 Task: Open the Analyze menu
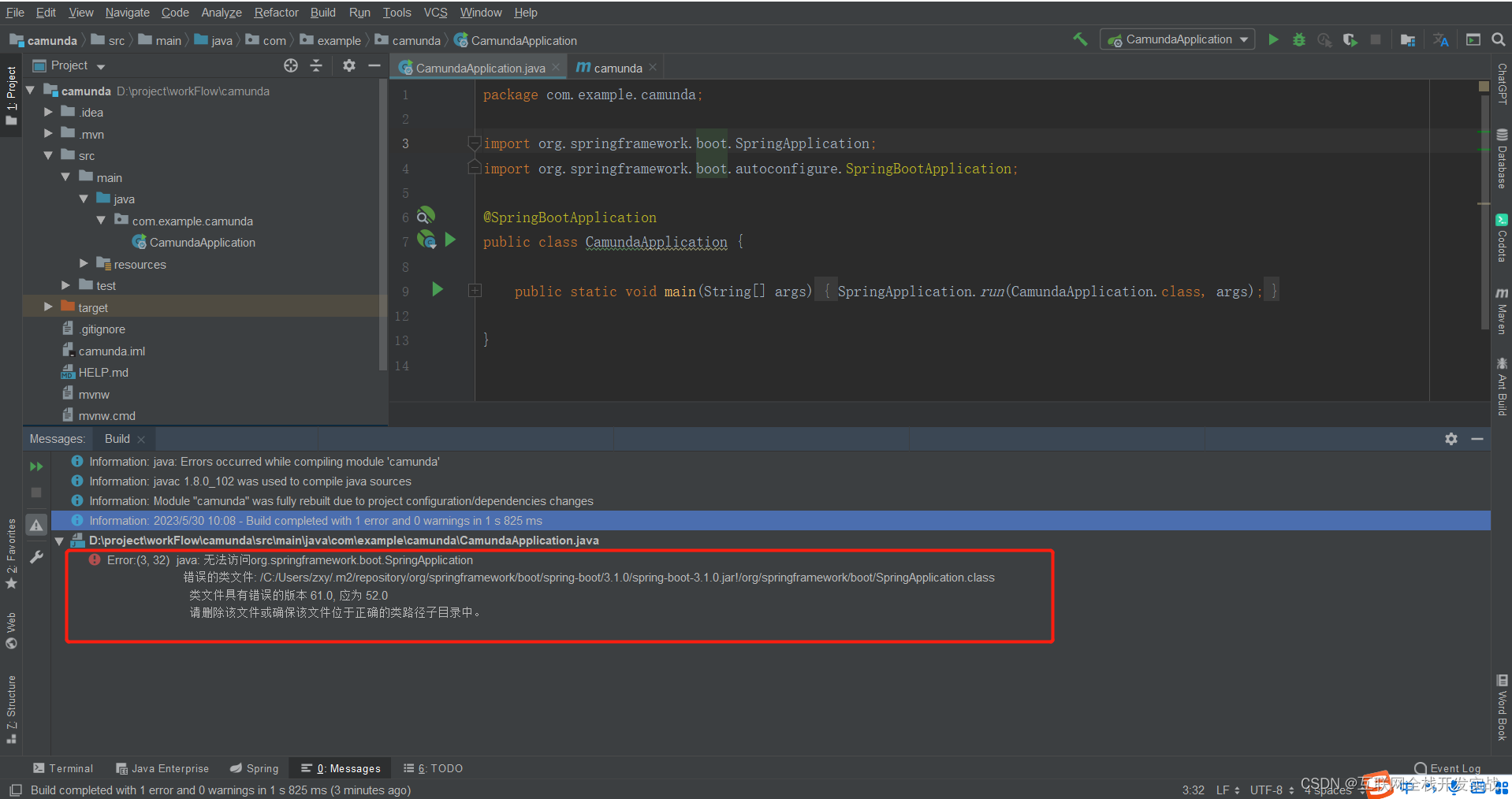(x=222, y=13)
